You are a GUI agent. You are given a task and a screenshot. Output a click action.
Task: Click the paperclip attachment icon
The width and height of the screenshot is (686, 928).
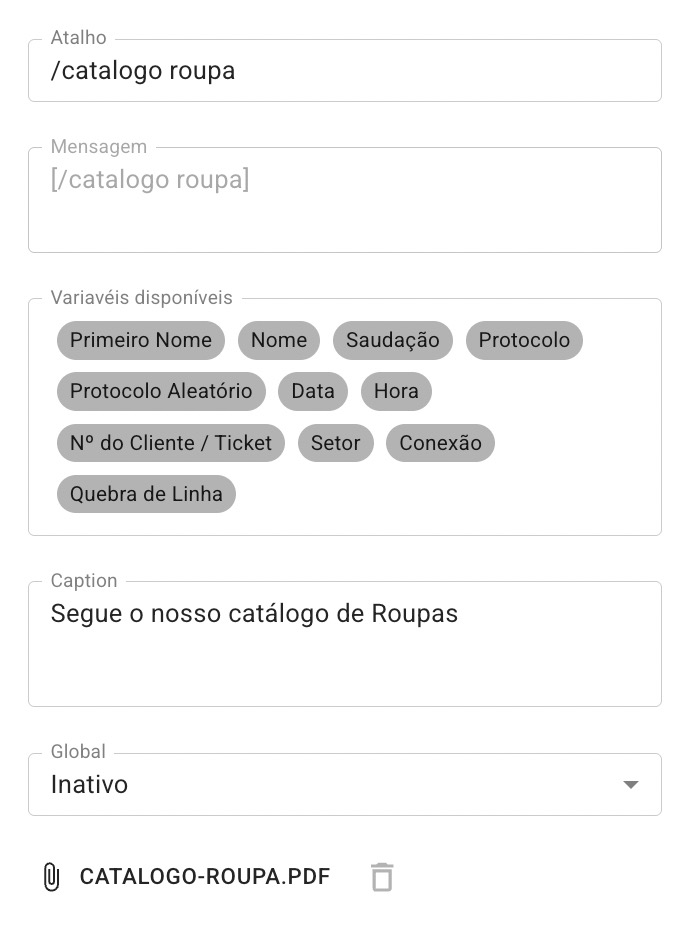pyautogui.click(x=51, y=877)
